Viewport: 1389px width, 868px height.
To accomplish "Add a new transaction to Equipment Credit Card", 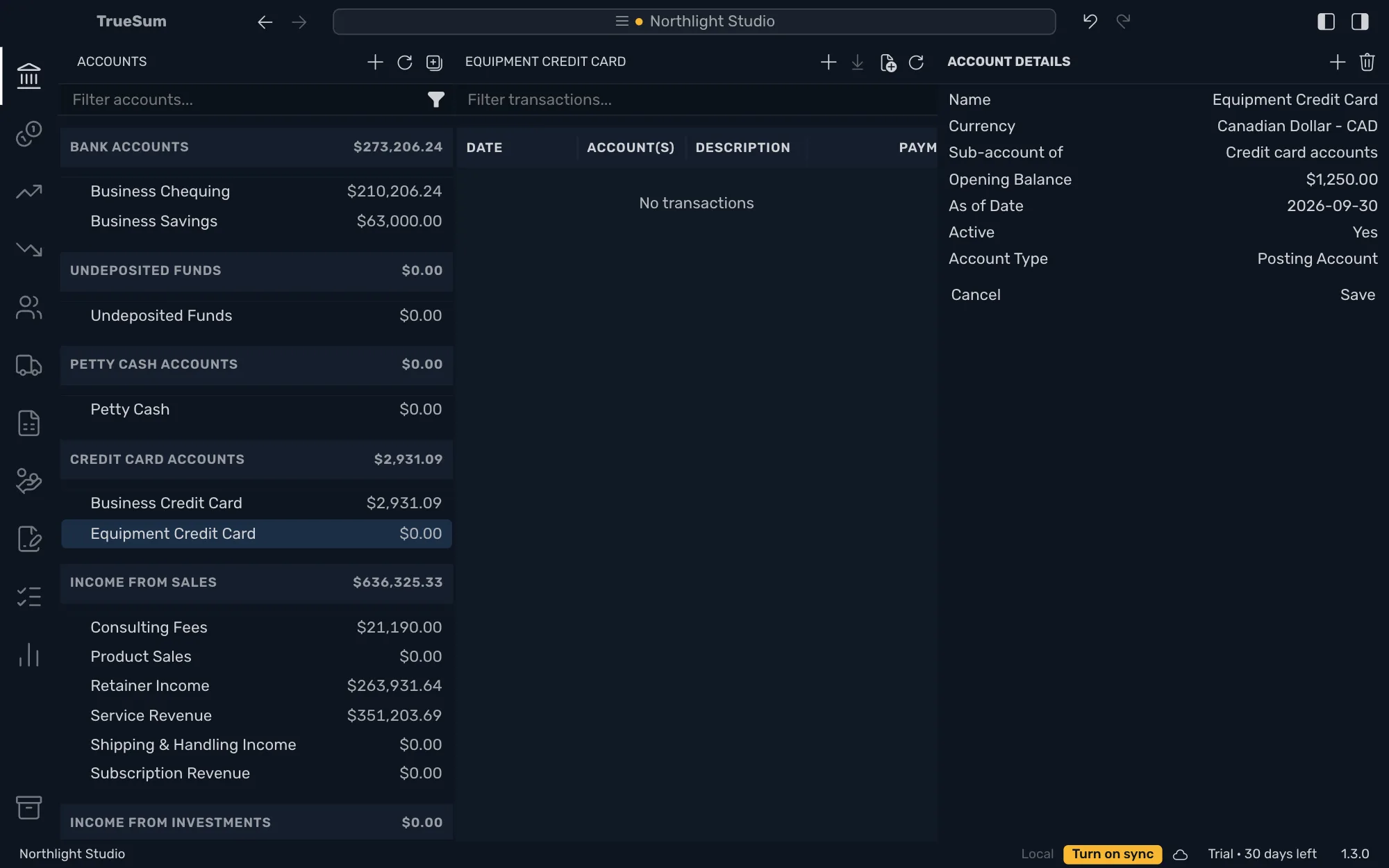I will click(829, 62).
